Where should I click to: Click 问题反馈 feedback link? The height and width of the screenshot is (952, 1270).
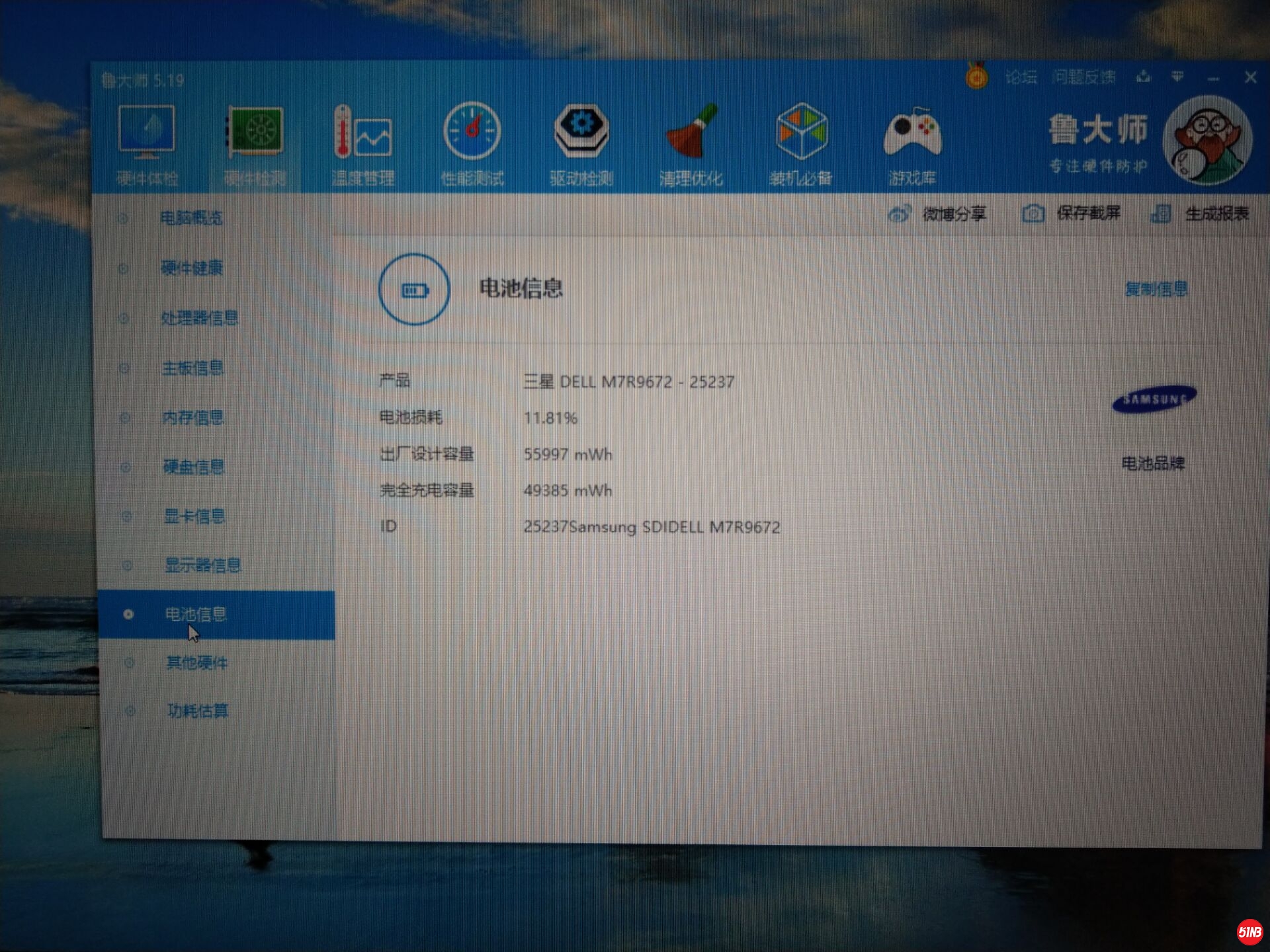click(1083, 78)
